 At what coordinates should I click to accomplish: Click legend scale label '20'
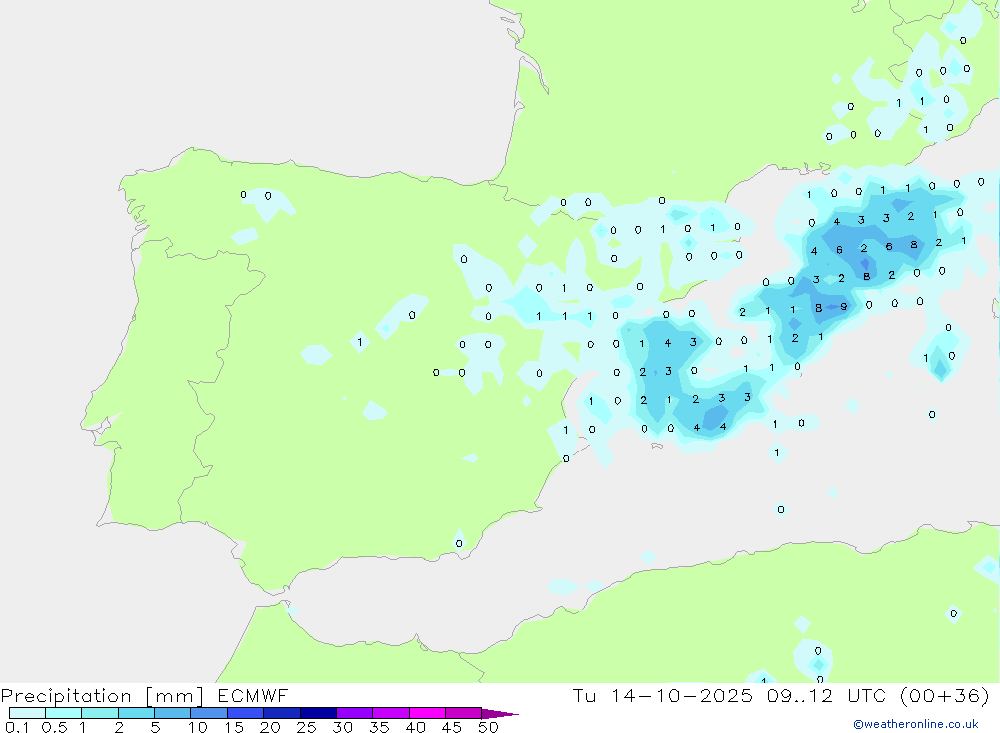270,727
